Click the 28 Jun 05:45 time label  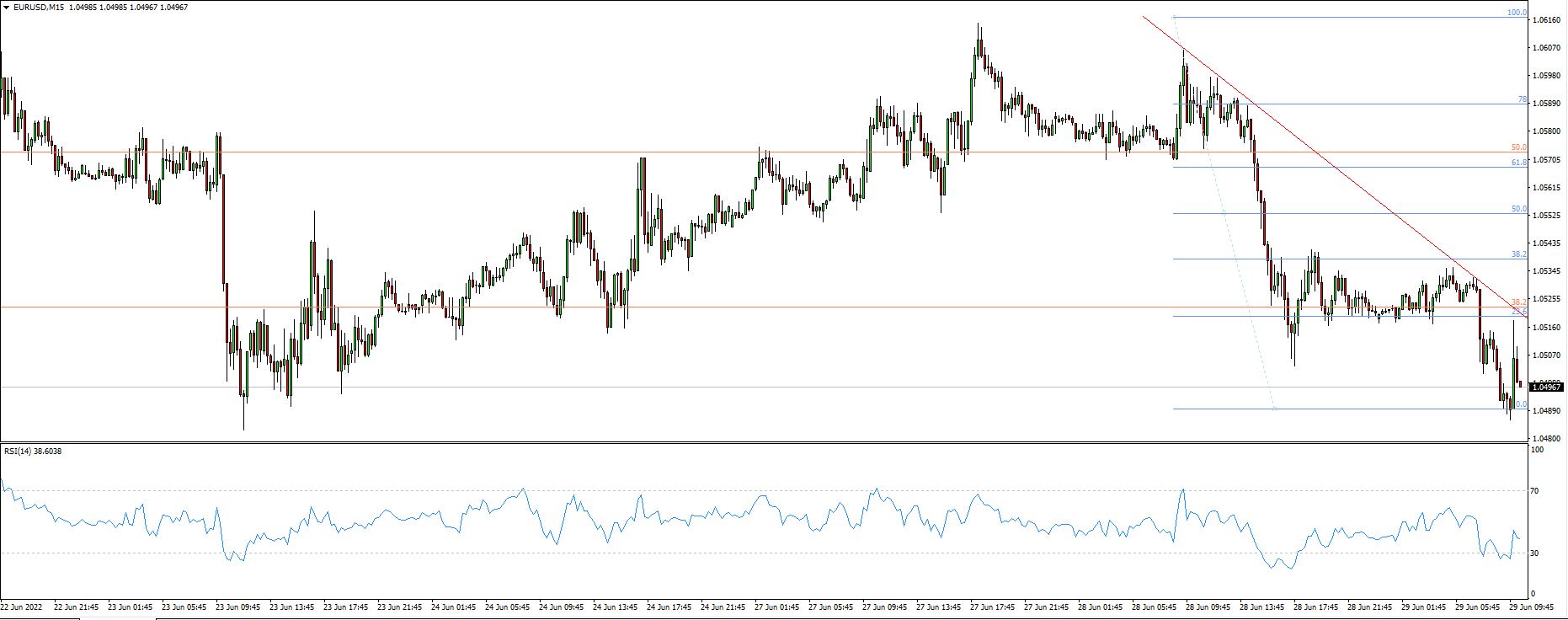(1154, 607)
